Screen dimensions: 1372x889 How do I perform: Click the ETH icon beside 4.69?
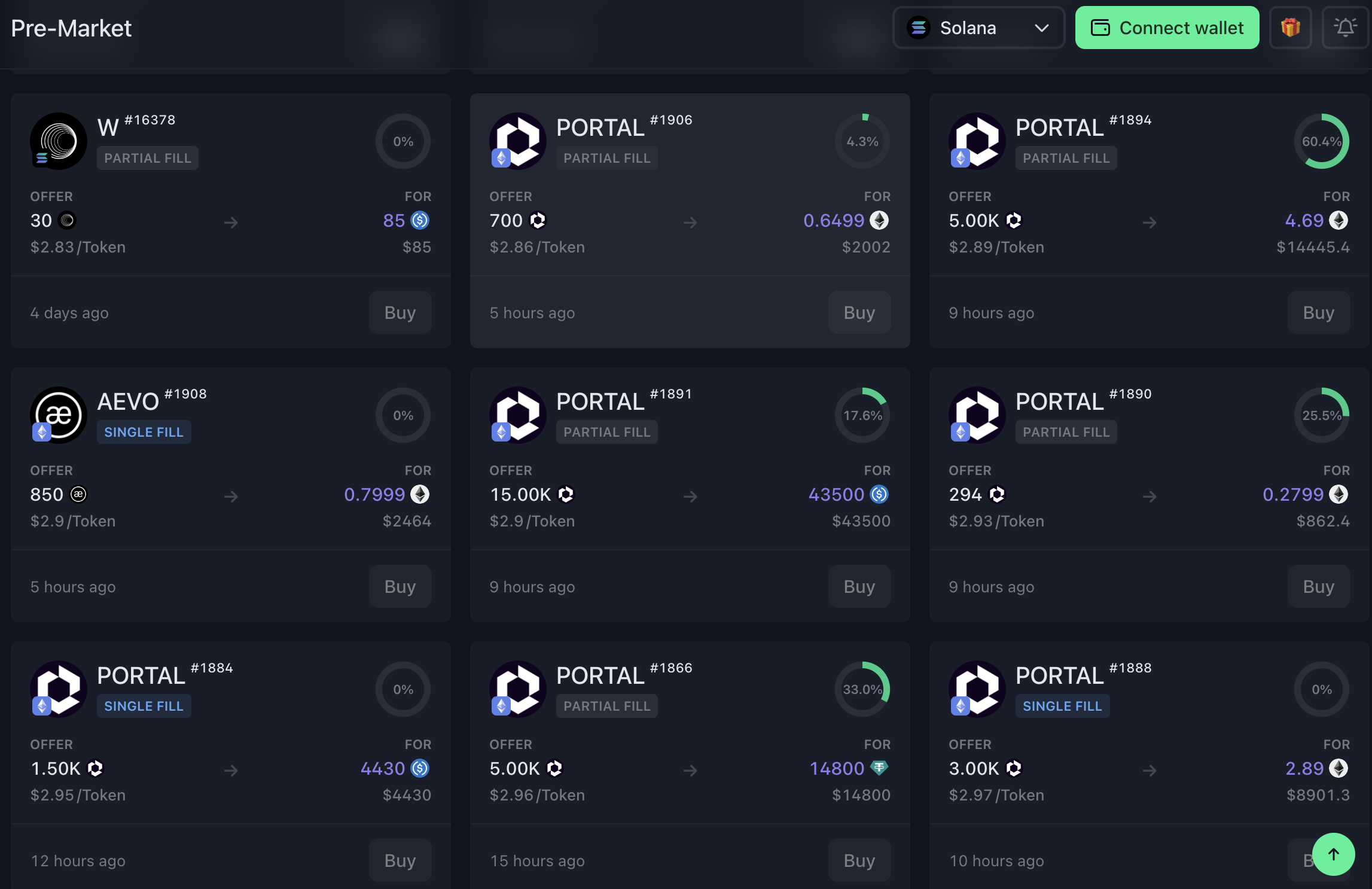pos(1339,220)
